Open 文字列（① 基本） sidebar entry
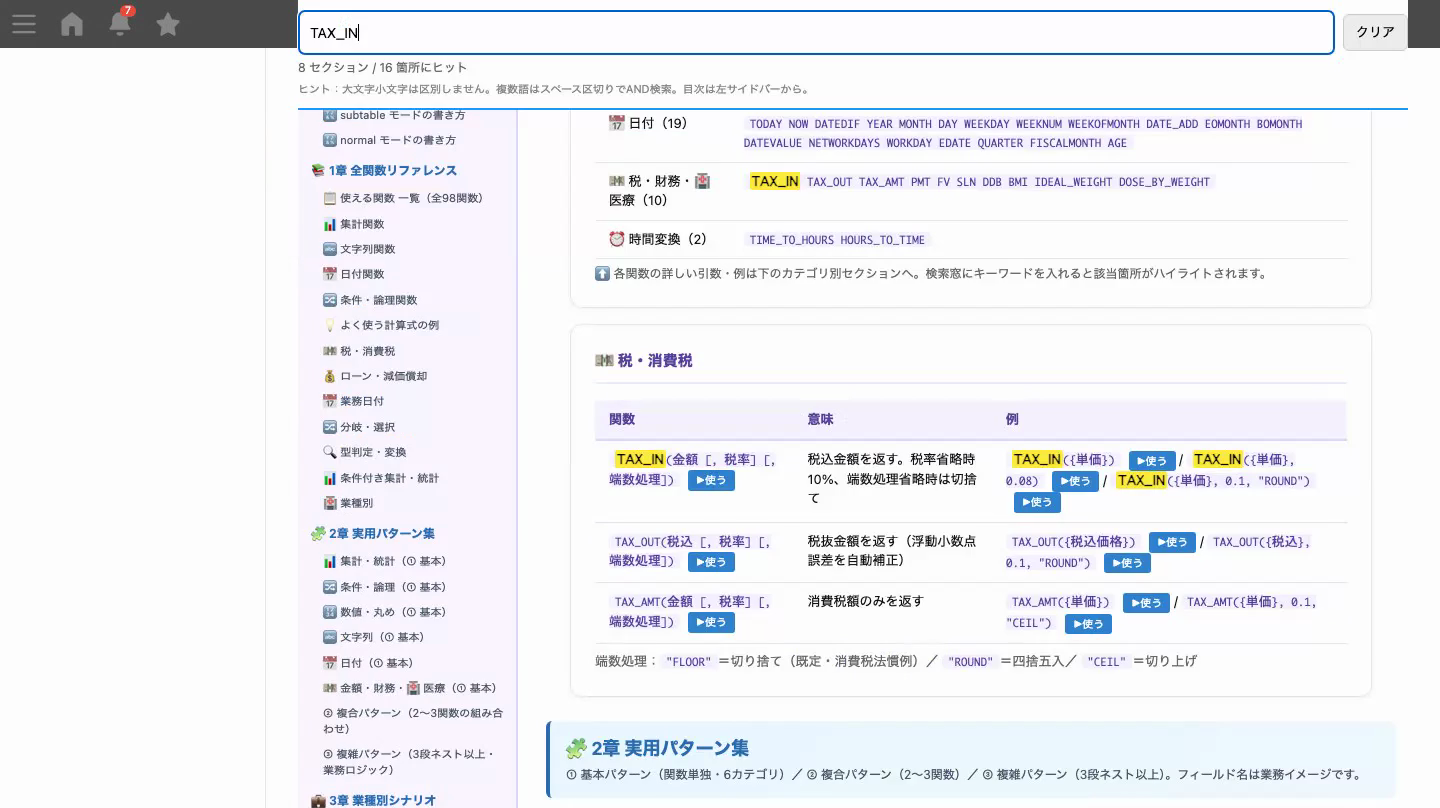Viewport: 1440px width, 808px height. coord(374,637)
